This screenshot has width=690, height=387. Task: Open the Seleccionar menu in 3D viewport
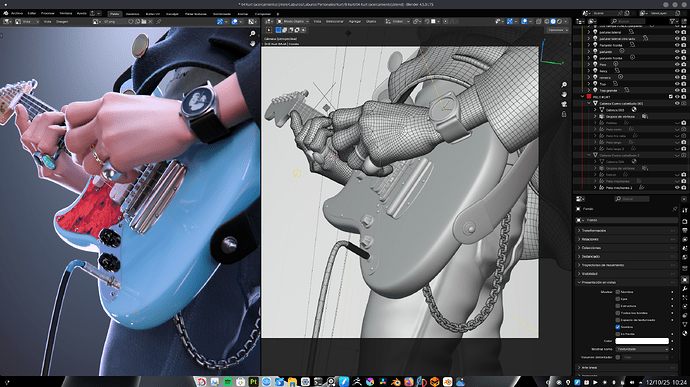[x=334, y=21]
